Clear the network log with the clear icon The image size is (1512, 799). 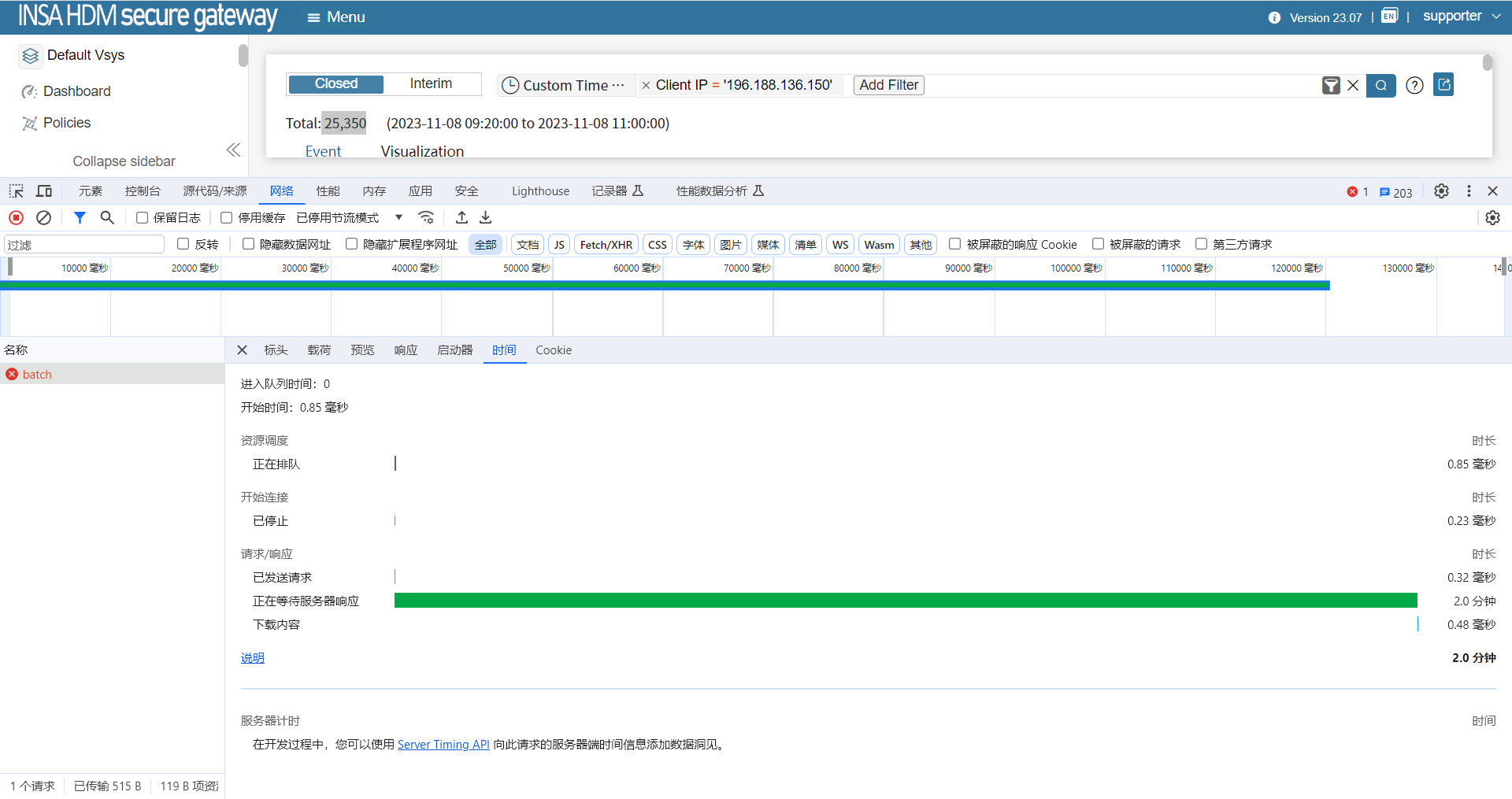(44, 218)
